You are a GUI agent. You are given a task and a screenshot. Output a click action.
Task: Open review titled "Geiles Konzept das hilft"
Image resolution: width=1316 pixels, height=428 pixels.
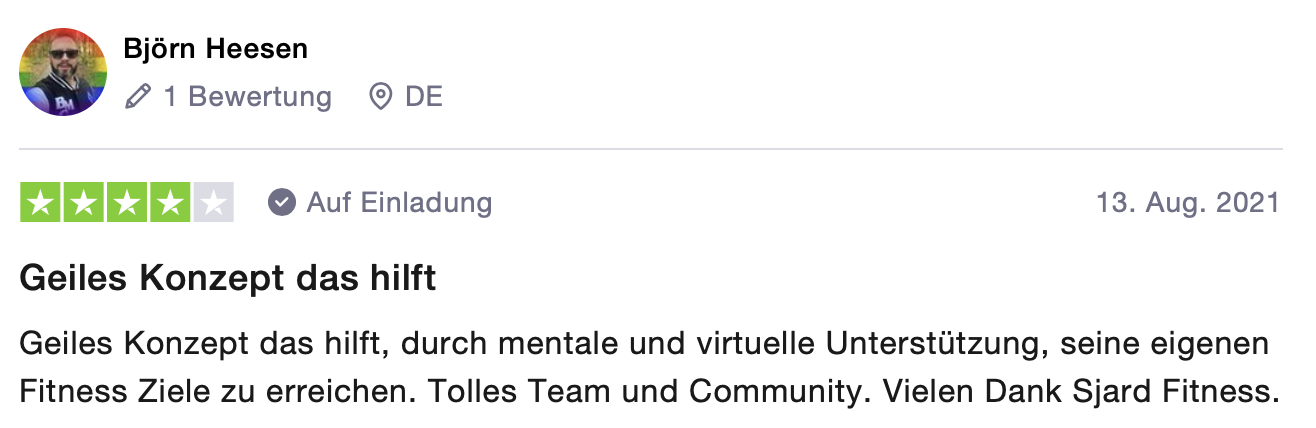228,278
